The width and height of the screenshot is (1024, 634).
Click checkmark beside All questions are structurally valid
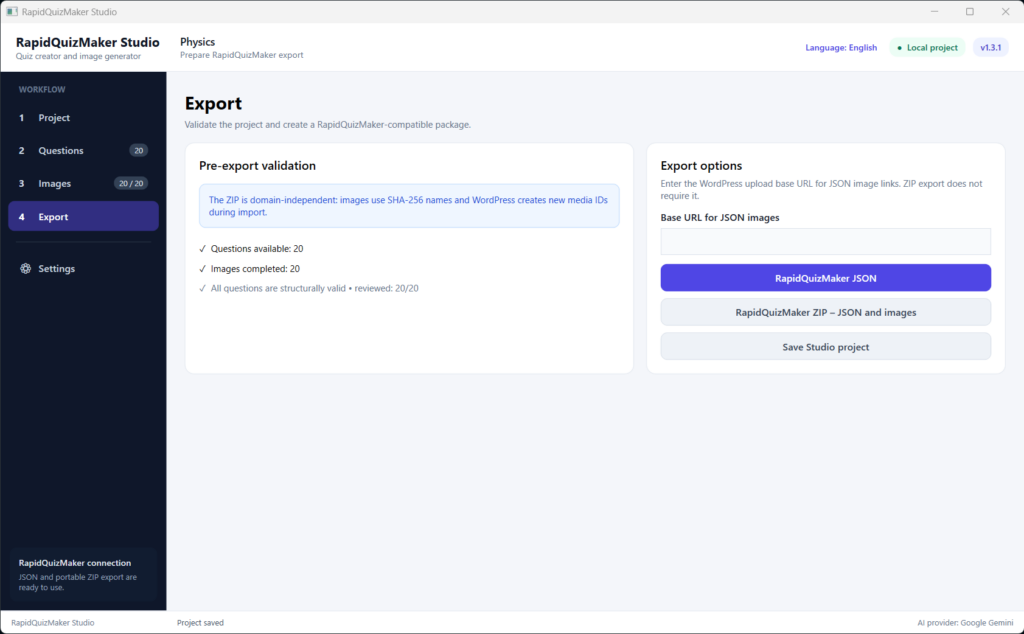pyautogui.click(x=202, y=288)
